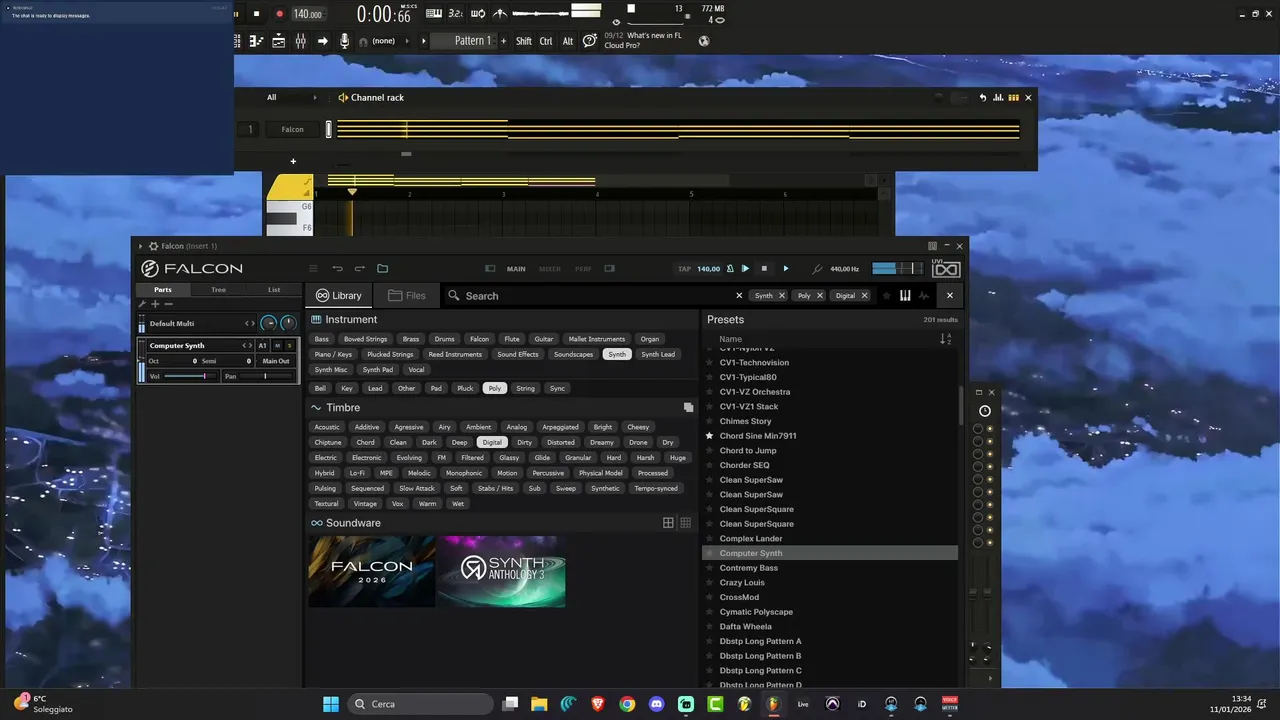Click the FL Studio stop button
This screenshot has height=720, width=1280.
(x=256, y=14)
